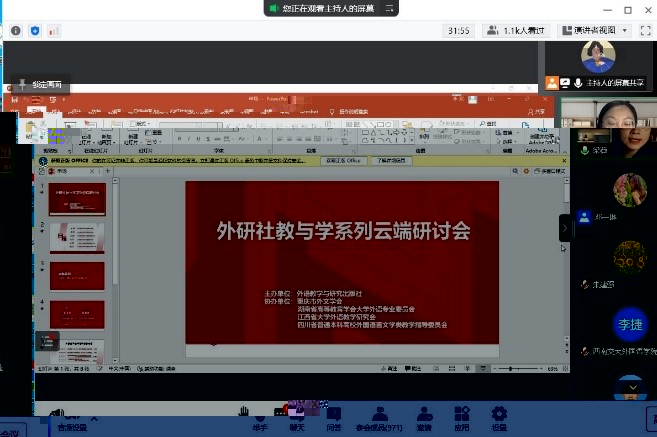Select slide 2 thumbnail
The height and width of the screenshot is (437, 657).
[77, 238]
